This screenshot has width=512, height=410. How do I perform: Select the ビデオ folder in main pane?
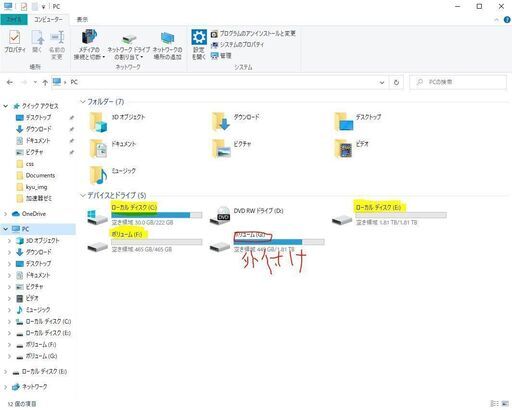click(x=352, y=149)
